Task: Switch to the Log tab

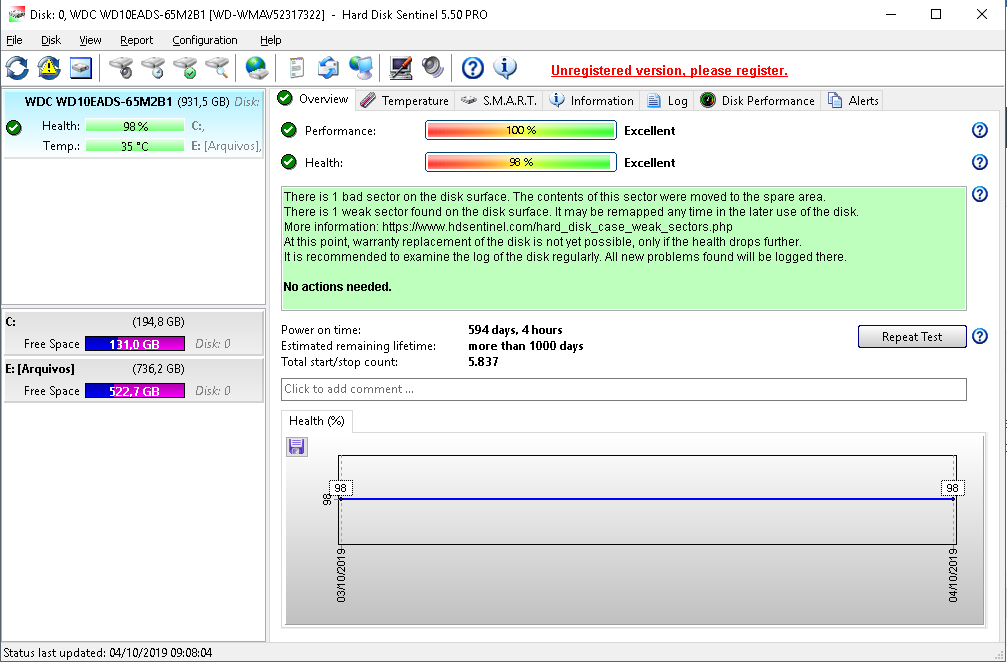Action: click(667, 101)
